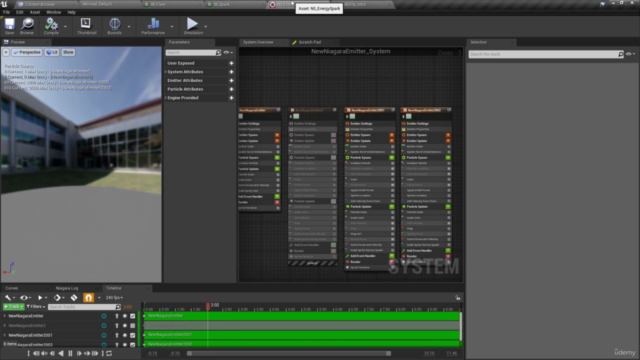Screen dimensions: 640x360
Task: Open the Edit menu
Action: 20,12
